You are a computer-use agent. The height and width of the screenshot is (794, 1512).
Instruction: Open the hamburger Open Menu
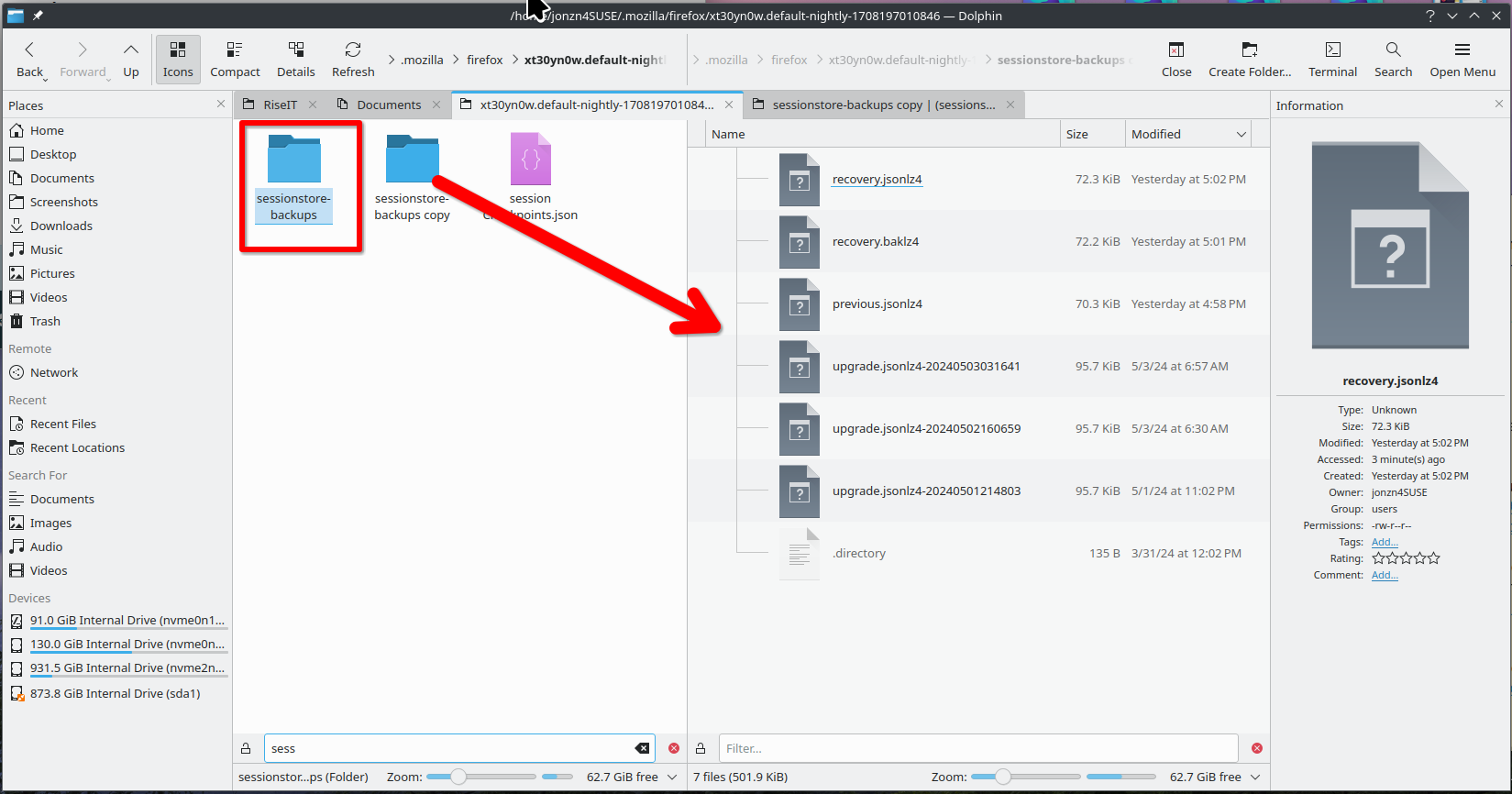pos(1462,60)
